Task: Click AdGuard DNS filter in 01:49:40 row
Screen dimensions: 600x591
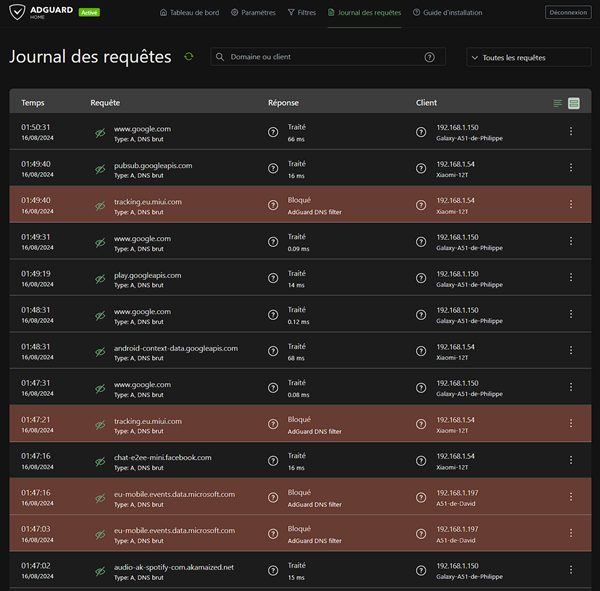Action: click(x=315, y=212)
